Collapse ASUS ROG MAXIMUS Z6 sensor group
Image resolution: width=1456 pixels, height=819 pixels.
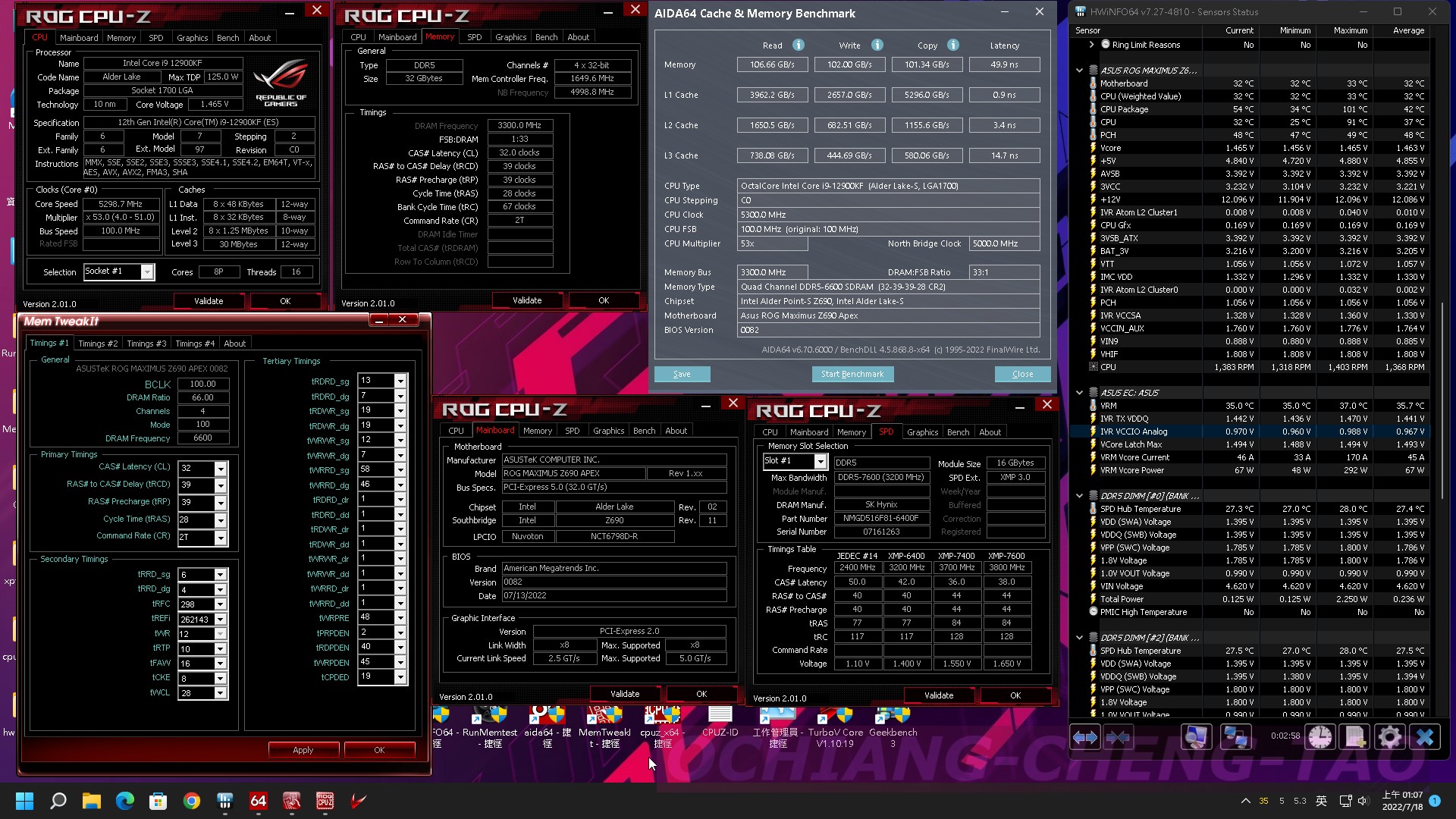[x=1079, y=70]
